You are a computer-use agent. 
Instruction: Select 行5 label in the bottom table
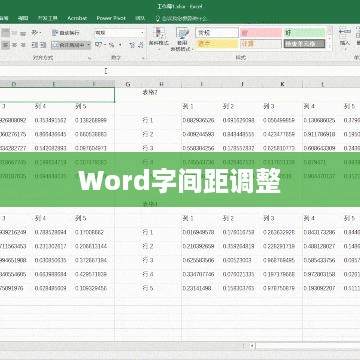[x=148, y=288]
